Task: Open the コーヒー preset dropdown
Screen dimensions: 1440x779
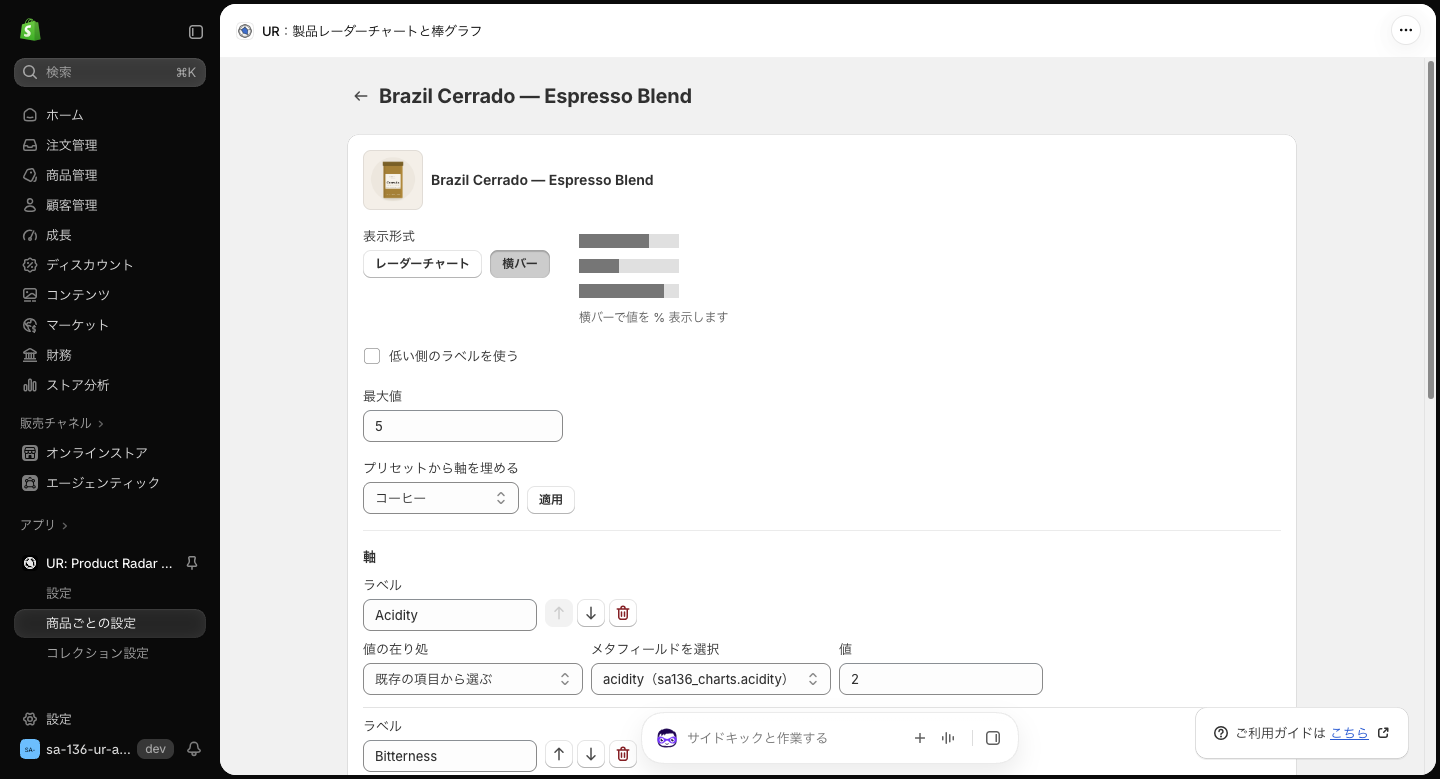Action: coord(441,498)
